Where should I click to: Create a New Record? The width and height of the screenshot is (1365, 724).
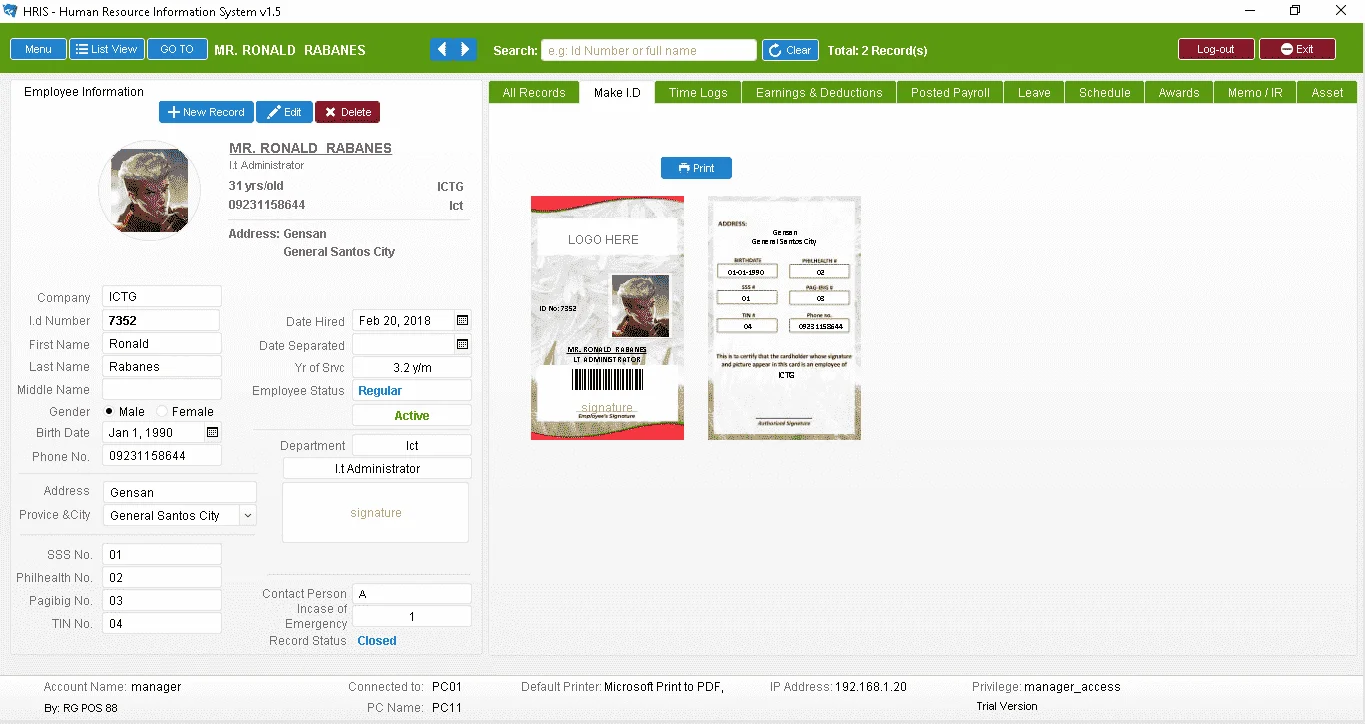(206, 112)
